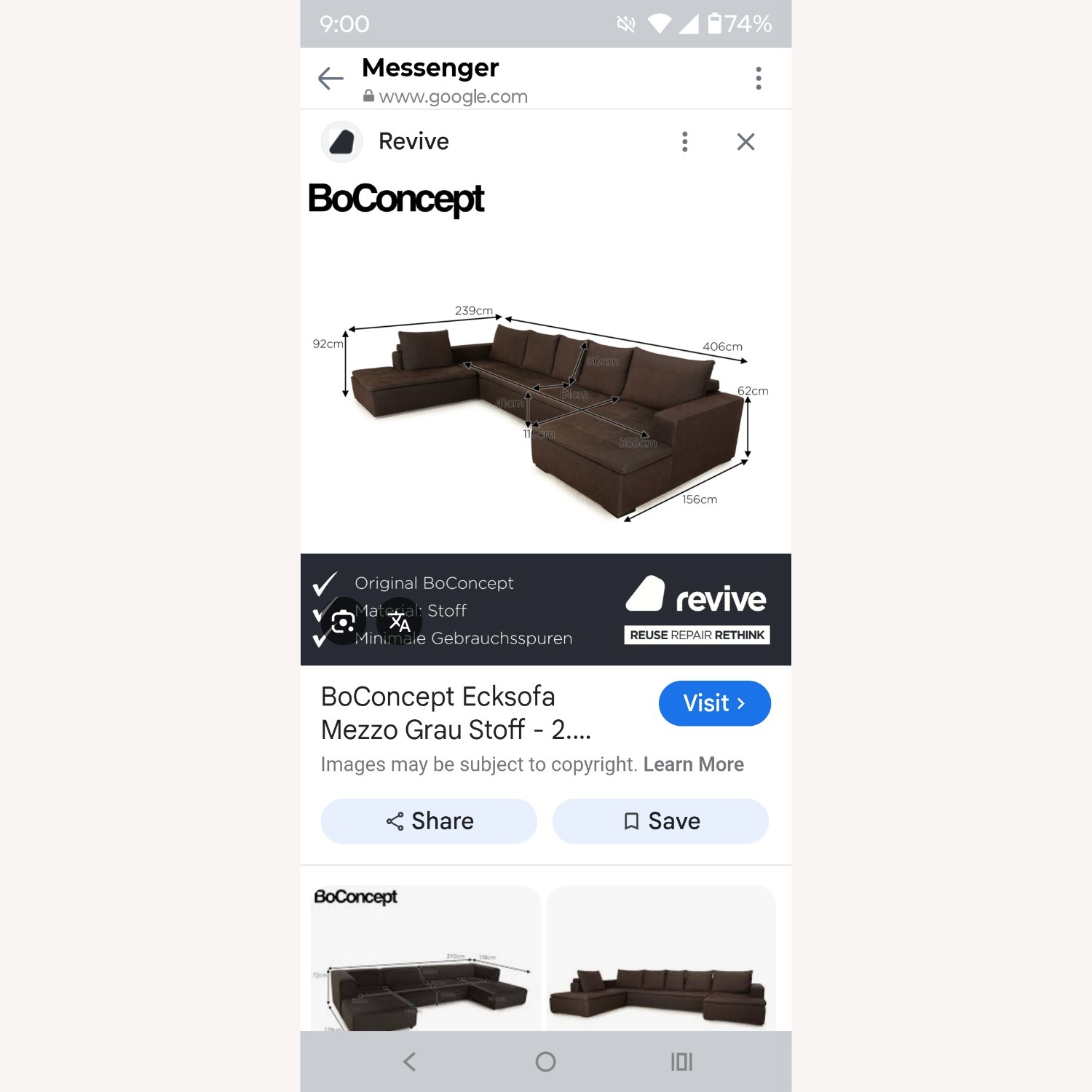
Task: Open the main BoConcept sofa image
Action: coord(546,420)
